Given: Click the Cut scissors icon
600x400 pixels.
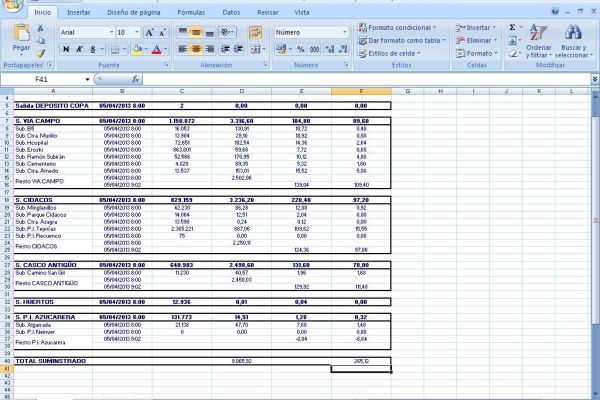Looking at the screenshot, I should coord(40,28).
